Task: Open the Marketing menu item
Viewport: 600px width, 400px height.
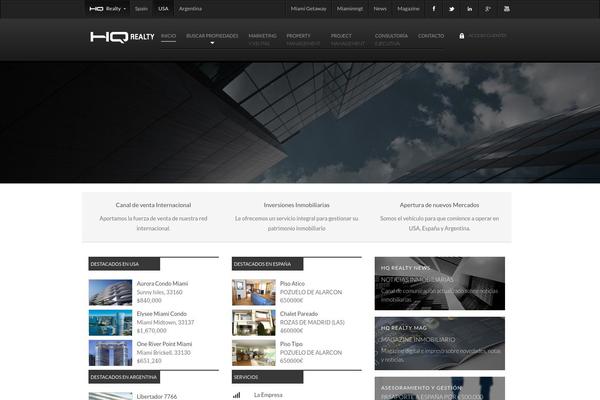Action: coord(262,39)
